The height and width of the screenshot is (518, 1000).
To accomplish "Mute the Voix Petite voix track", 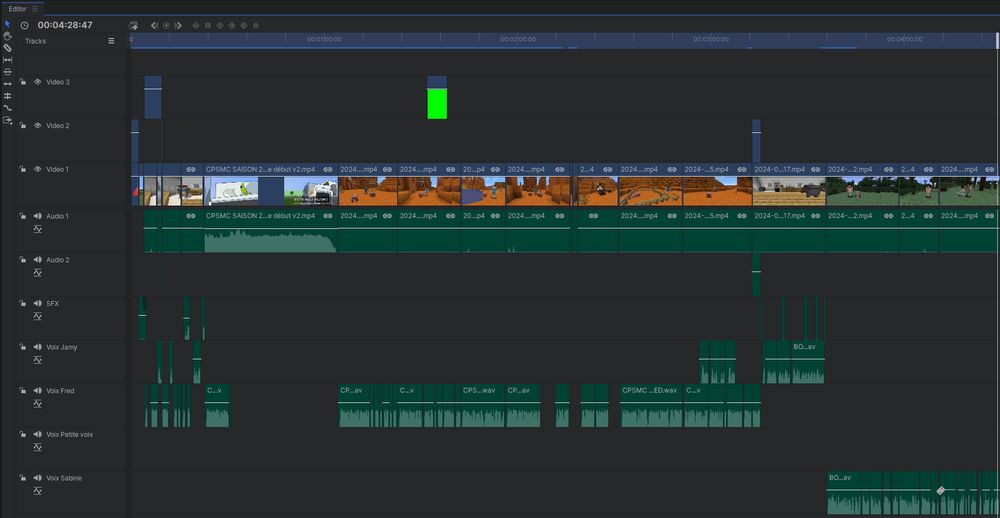I will pos(38,434).
